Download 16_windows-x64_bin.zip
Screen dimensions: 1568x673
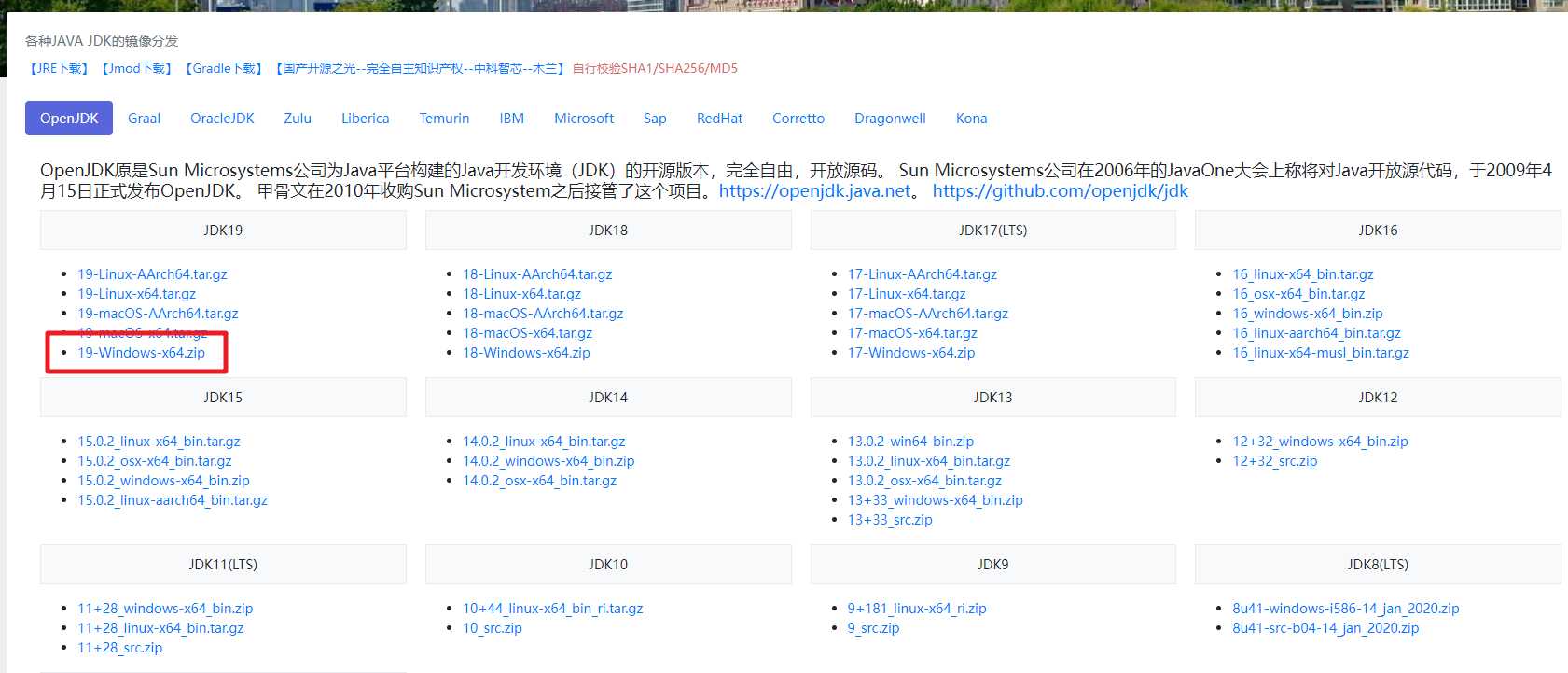[x=1308, y=314]
